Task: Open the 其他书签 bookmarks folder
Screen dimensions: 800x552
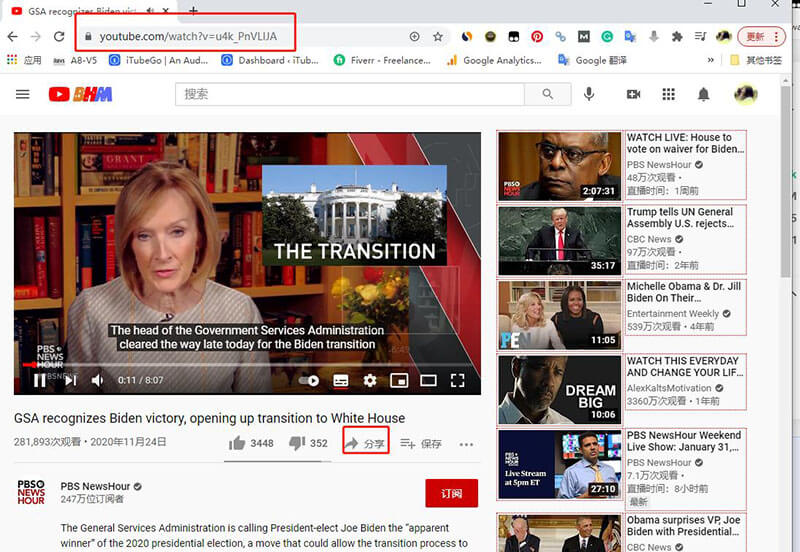Action: pyautogui.click(x=756, y=60)
